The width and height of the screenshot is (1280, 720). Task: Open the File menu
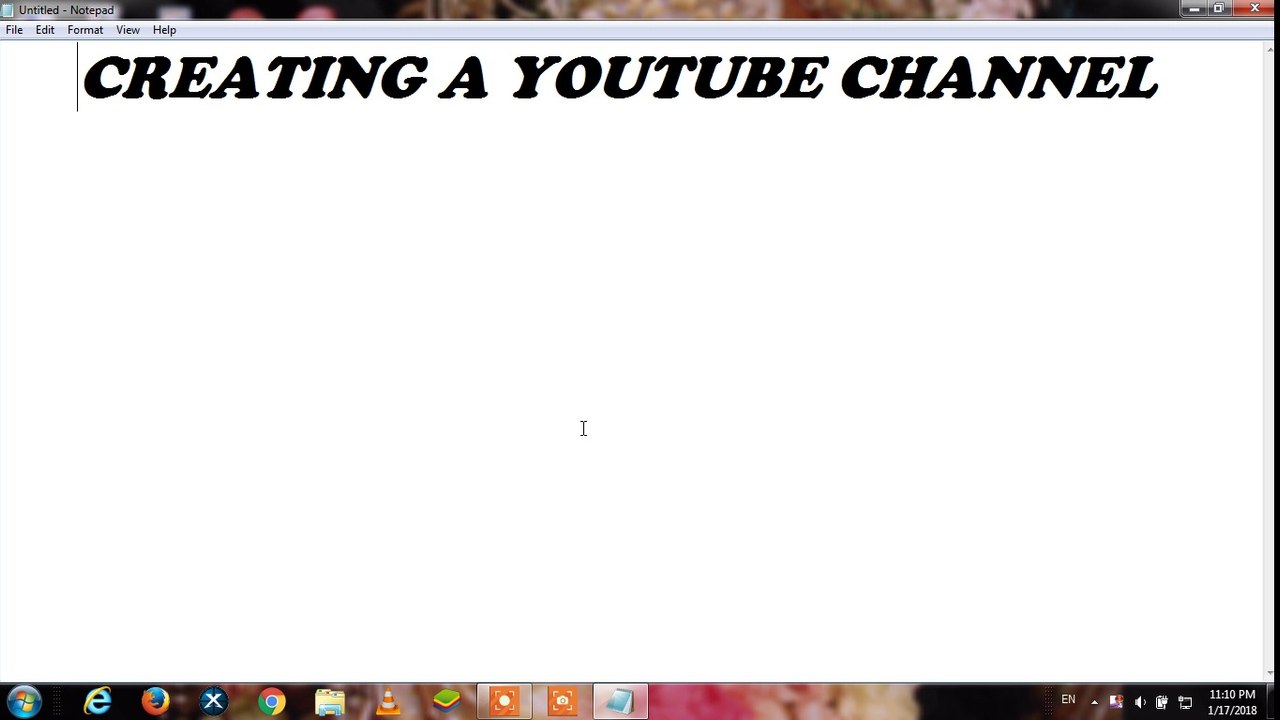(x=14, y=30)
